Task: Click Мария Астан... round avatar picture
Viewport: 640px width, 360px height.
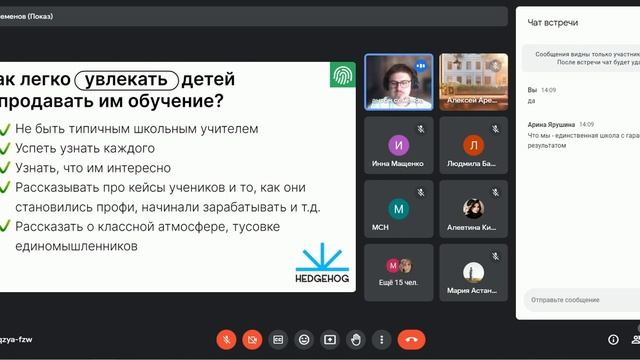Action: click(473, 272)
